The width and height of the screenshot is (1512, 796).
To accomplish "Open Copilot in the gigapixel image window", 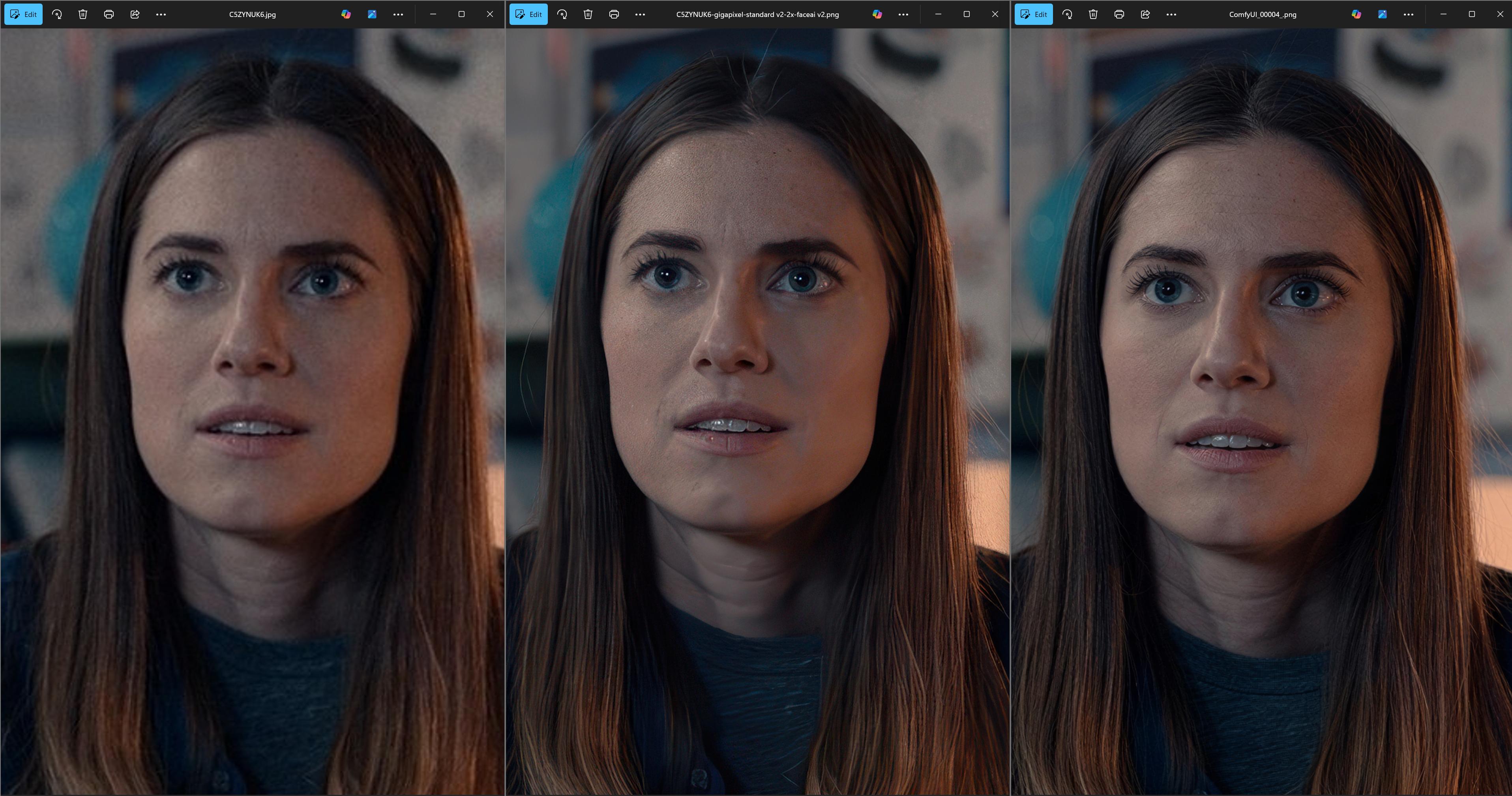I will click(877, 14).
